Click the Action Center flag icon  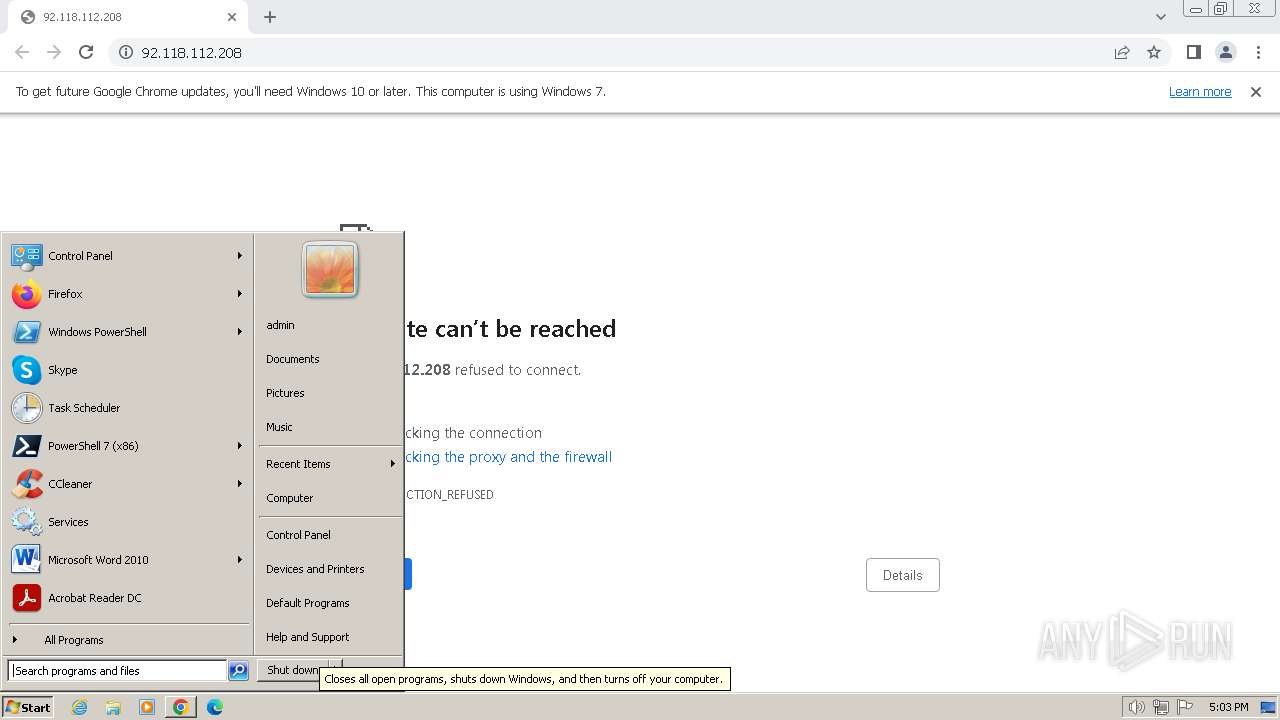1185,707
